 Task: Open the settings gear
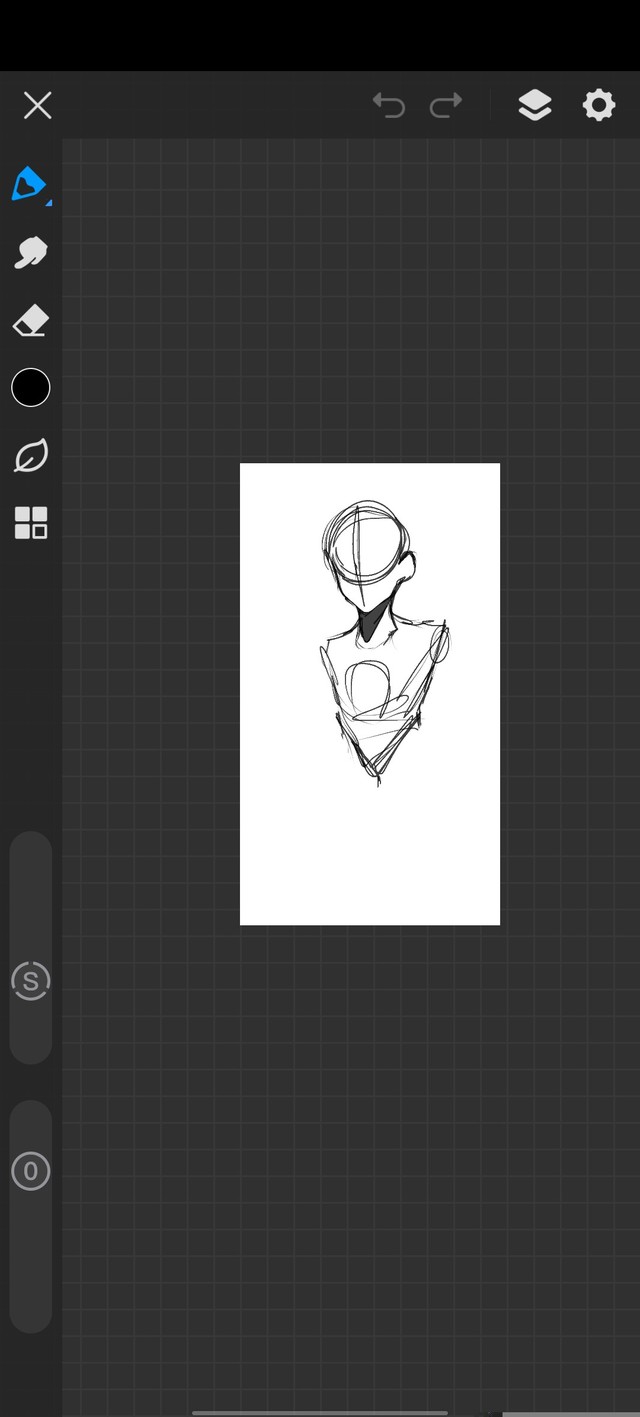click(598, 105)
